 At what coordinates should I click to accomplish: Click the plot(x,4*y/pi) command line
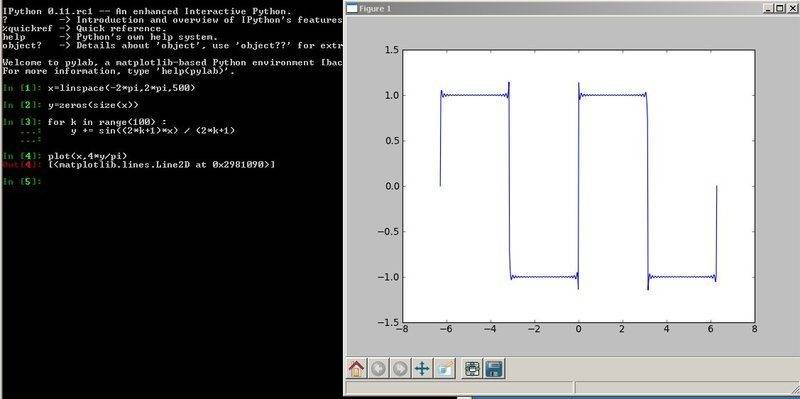pyautogui.click(x=87, y=156)
